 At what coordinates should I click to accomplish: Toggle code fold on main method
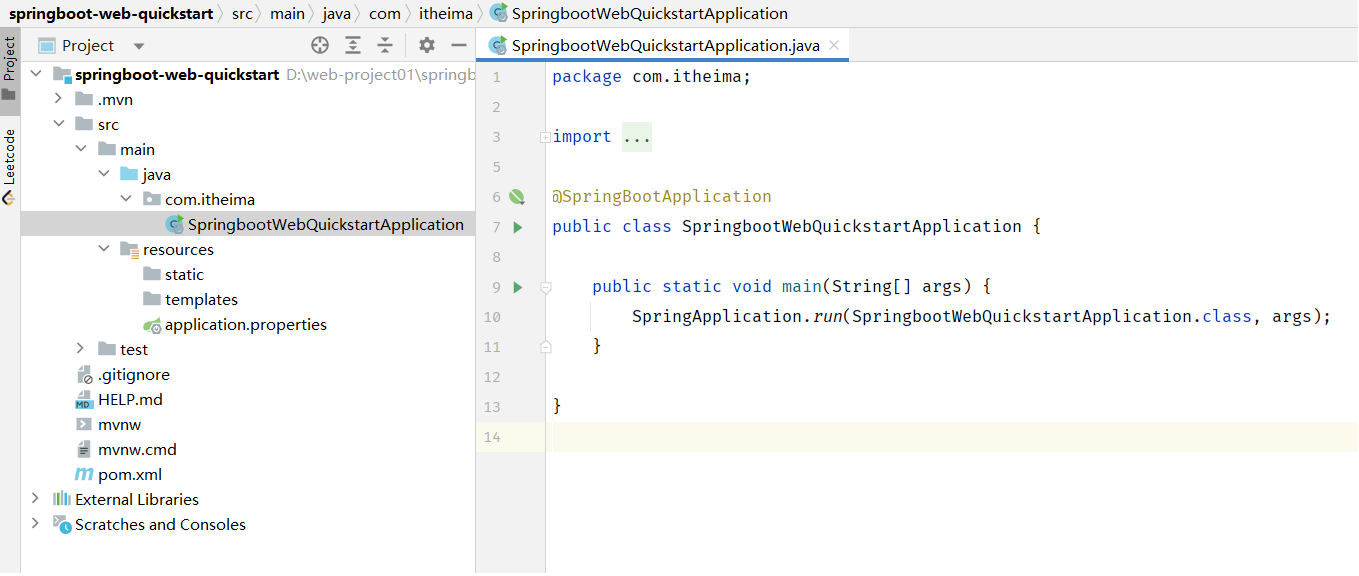tap(546, 287)
